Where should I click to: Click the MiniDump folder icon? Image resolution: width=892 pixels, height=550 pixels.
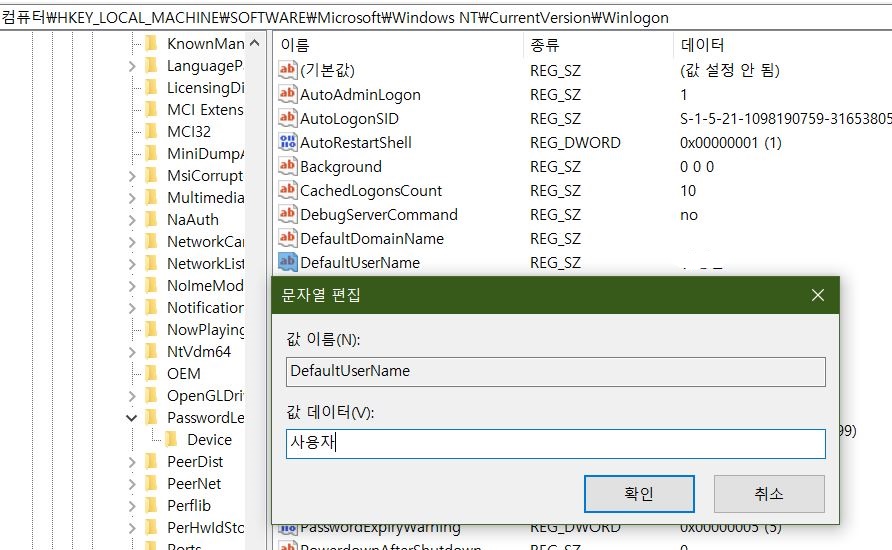pyautogui.click(x=151, y=154)
